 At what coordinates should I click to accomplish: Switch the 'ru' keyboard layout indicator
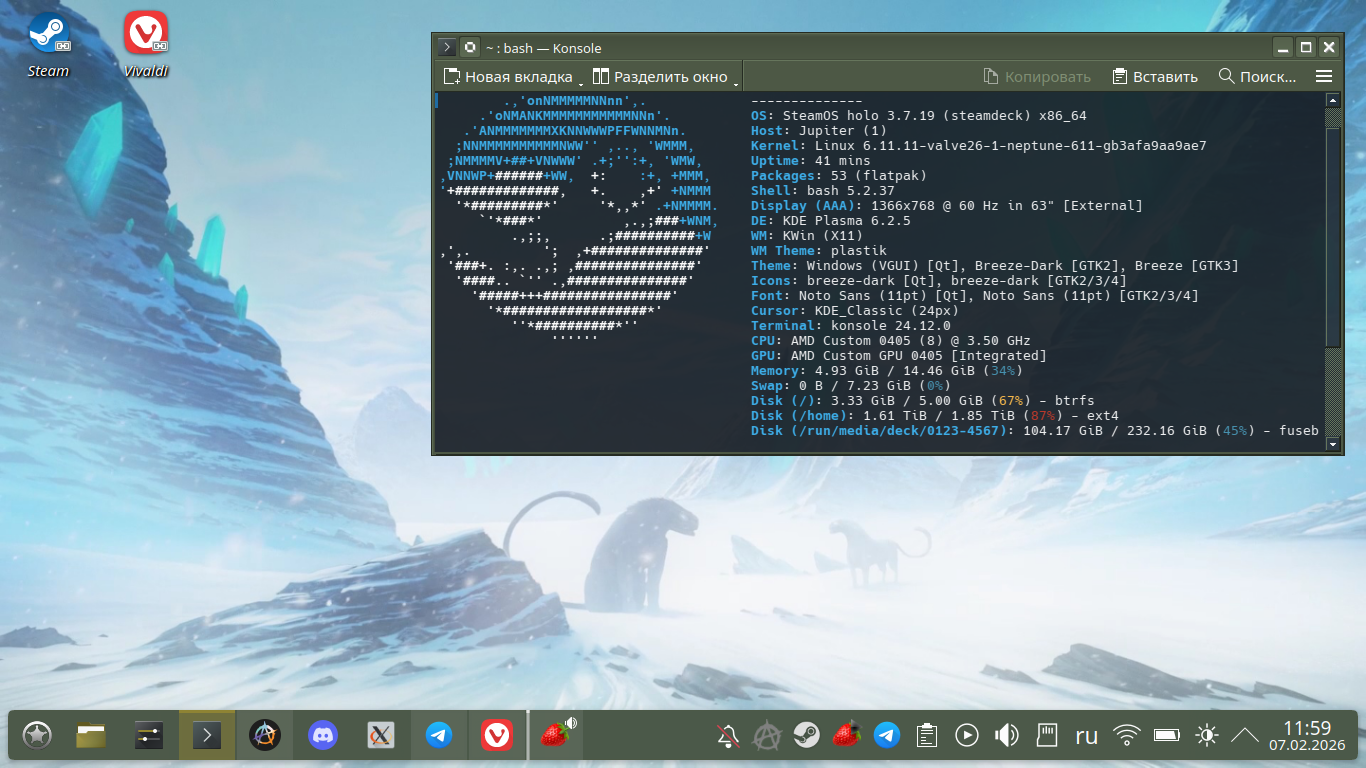[x=1086, y=736]
